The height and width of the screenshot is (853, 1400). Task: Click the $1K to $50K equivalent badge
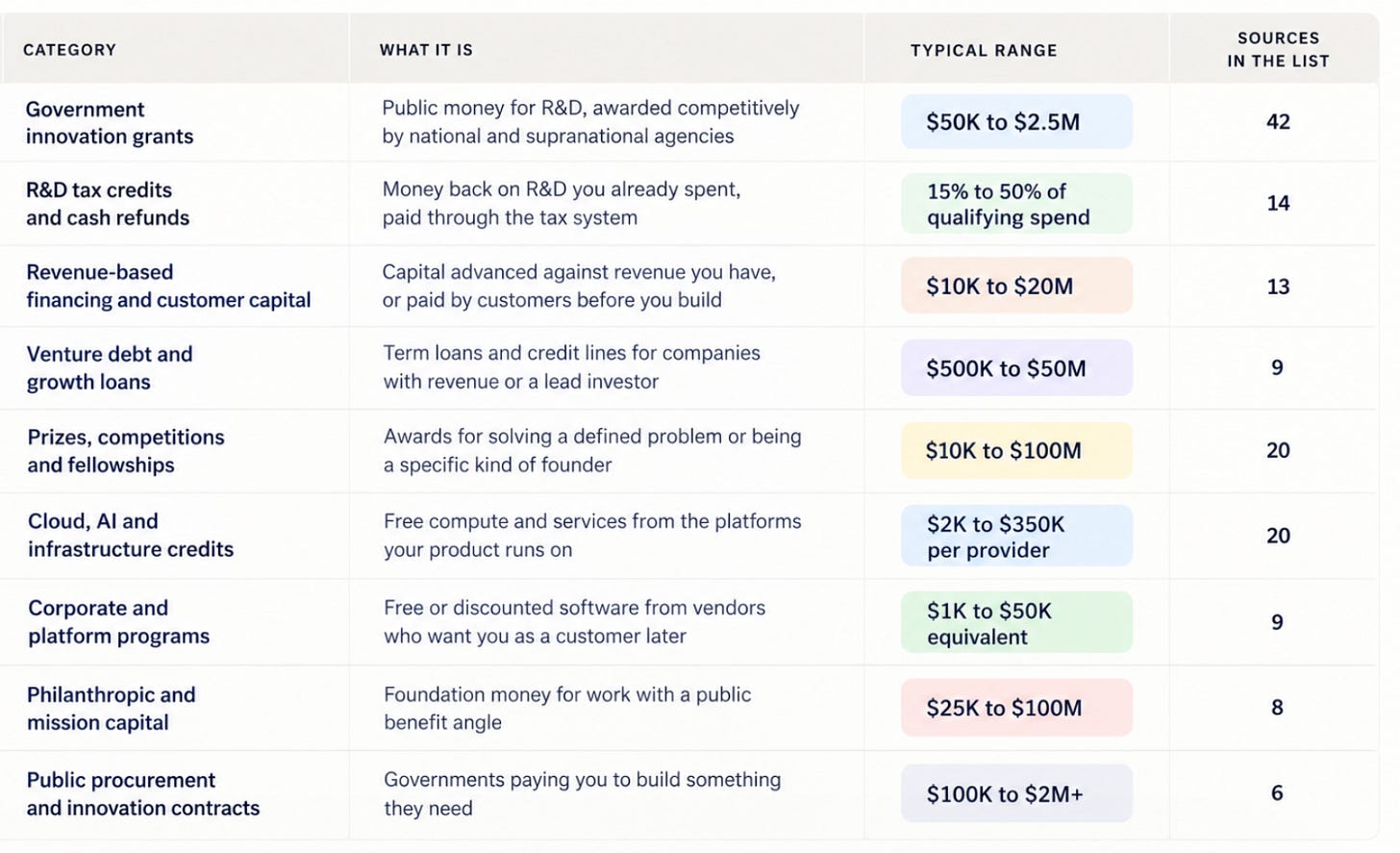(1016, 622)
